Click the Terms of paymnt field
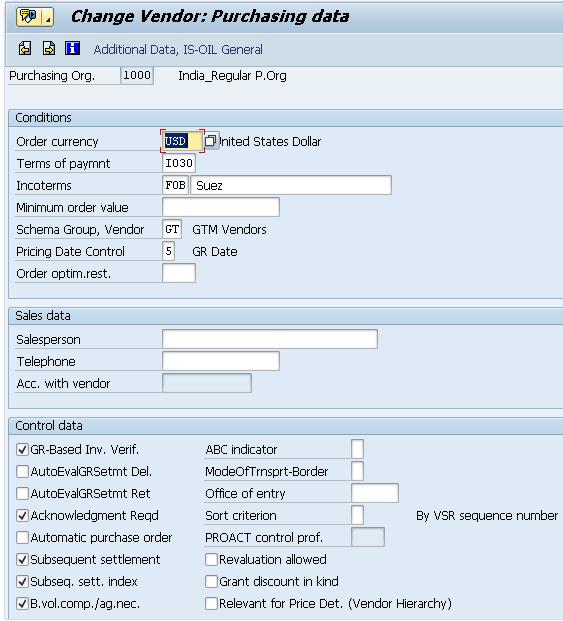This screenshot has height=621, width=563. 179,163
